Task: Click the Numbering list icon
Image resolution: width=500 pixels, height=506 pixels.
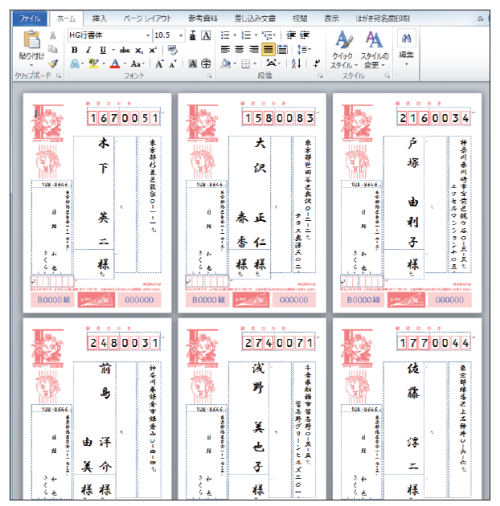Action: [246, 35]
